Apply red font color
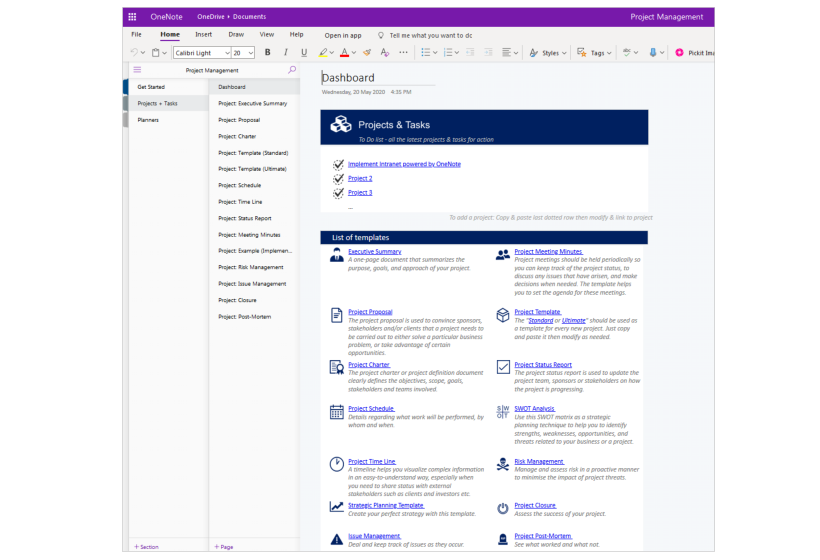This screenshot has height=560, width=820. pos(344,52)
